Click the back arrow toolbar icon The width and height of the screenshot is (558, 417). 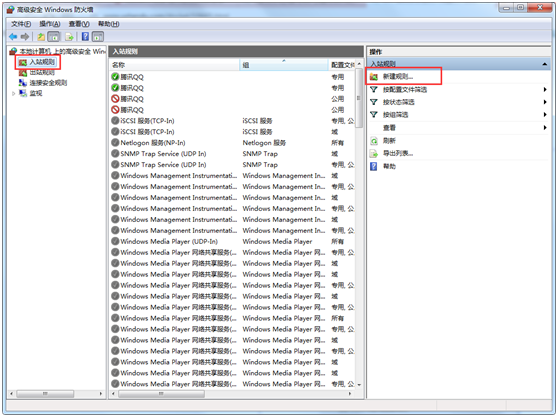(13, 37)
